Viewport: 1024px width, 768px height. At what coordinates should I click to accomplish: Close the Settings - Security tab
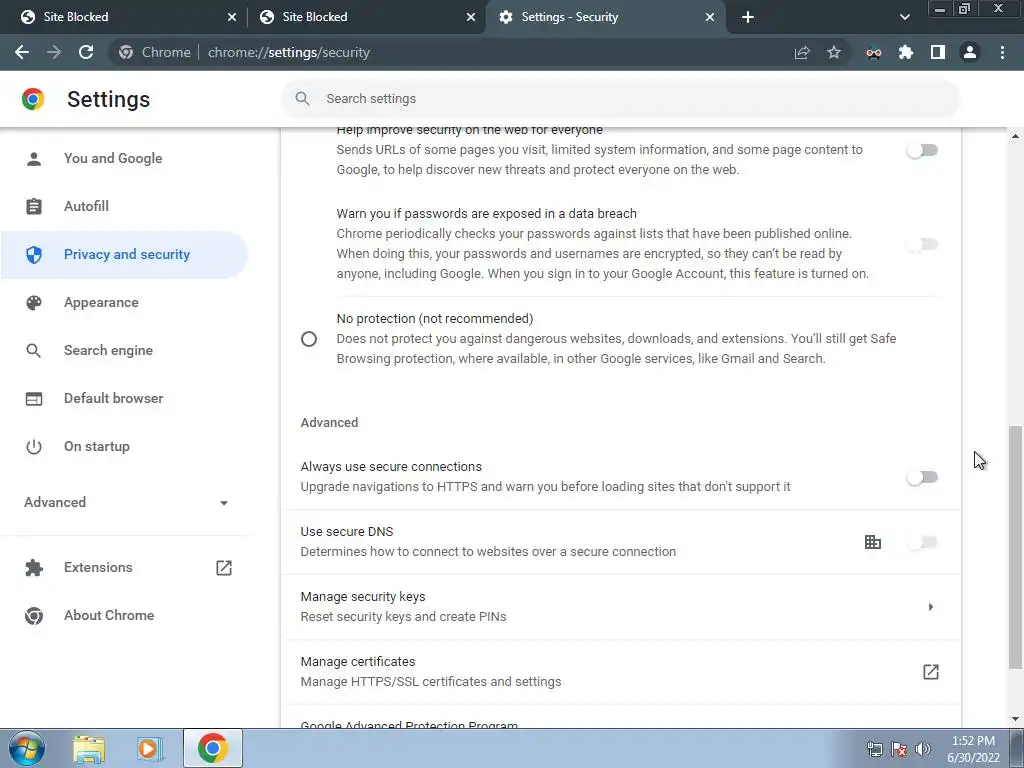(x=710, y=17)
